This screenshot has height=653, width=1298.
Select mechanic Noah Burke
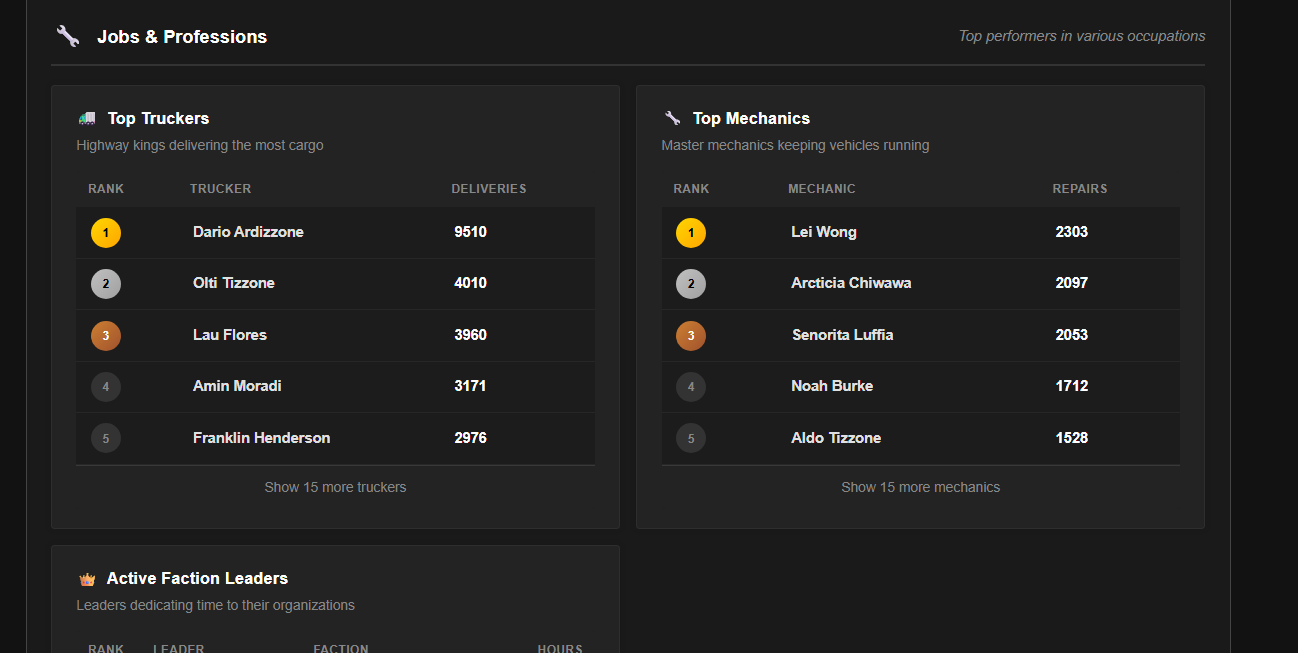click(832, 386)
